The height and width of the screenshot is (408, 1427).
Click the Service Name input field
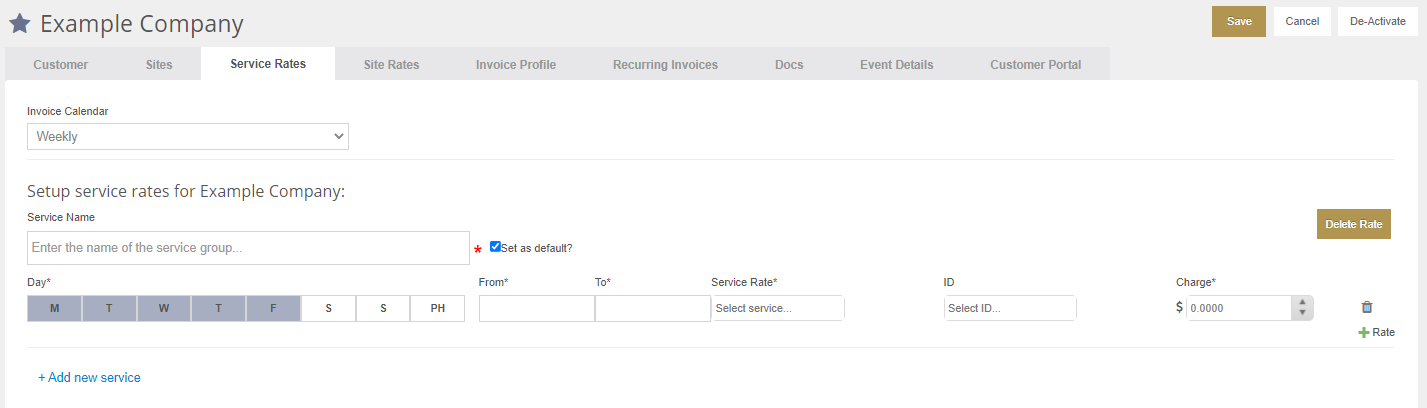[248, 248]
